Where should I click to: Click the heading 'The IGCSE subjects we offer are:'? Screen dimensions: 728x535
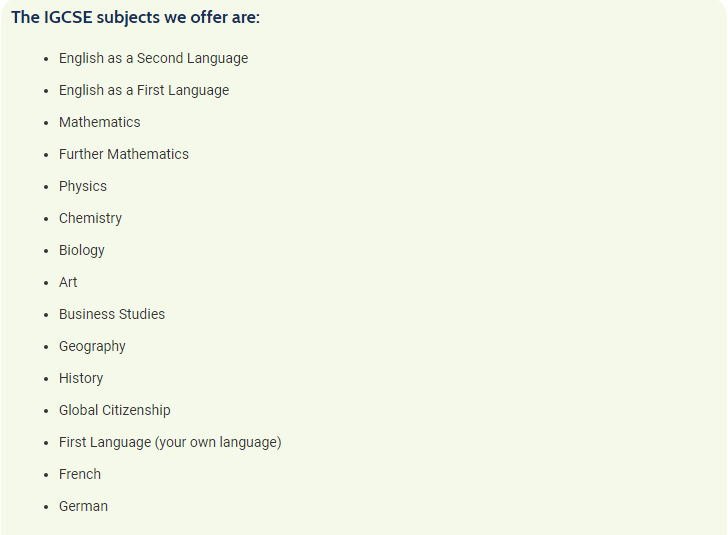[135, 18]
